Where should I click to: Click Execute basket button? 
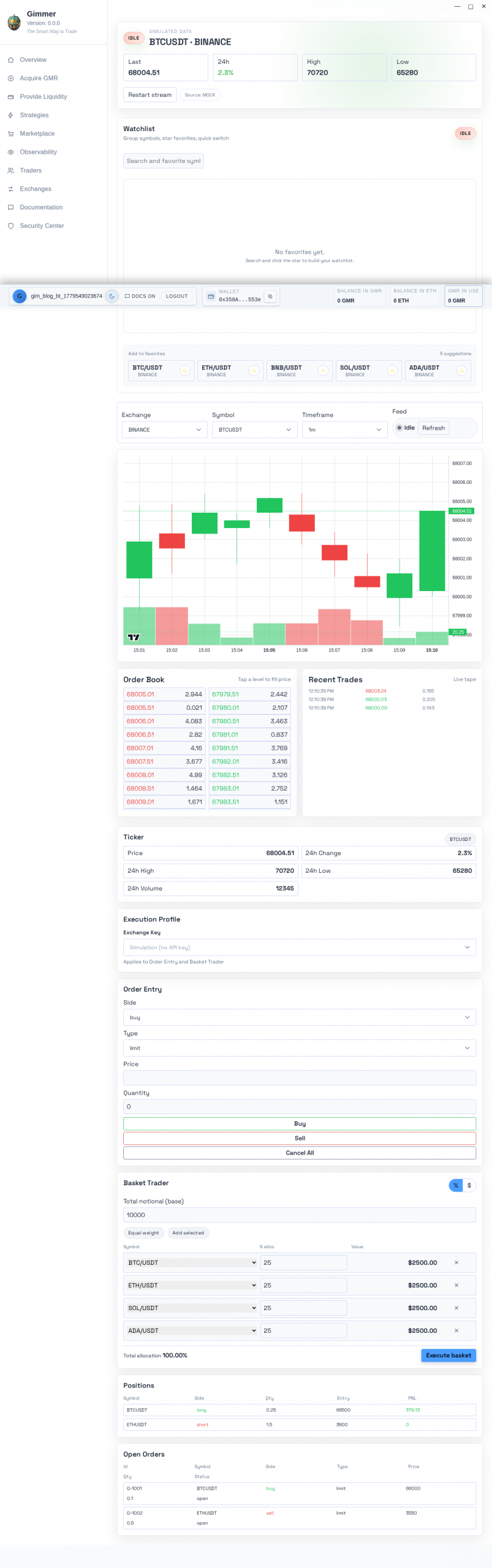click(448, 1355)
